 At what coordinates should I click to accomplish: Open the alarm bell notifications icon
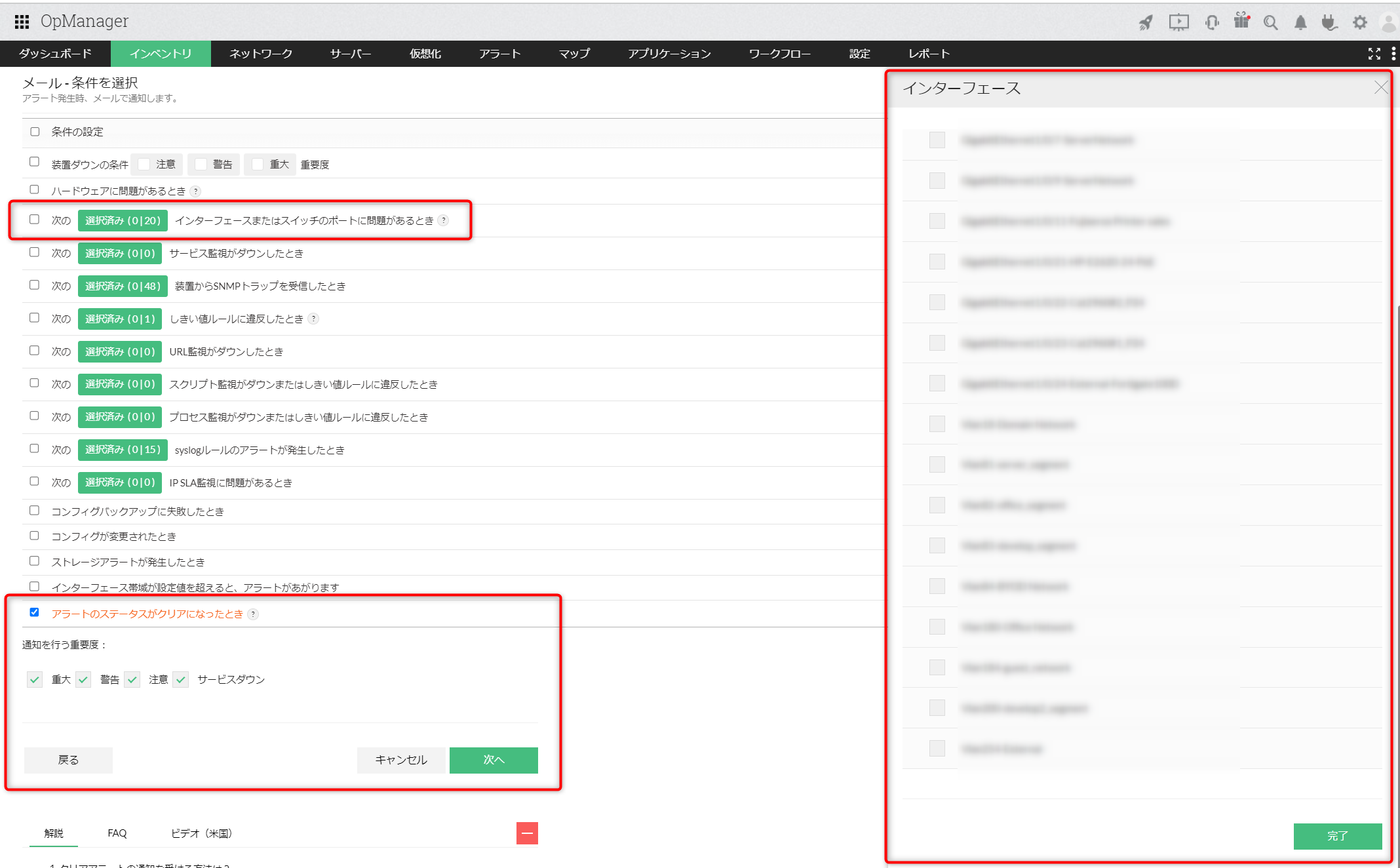[x=1300, y=23]
